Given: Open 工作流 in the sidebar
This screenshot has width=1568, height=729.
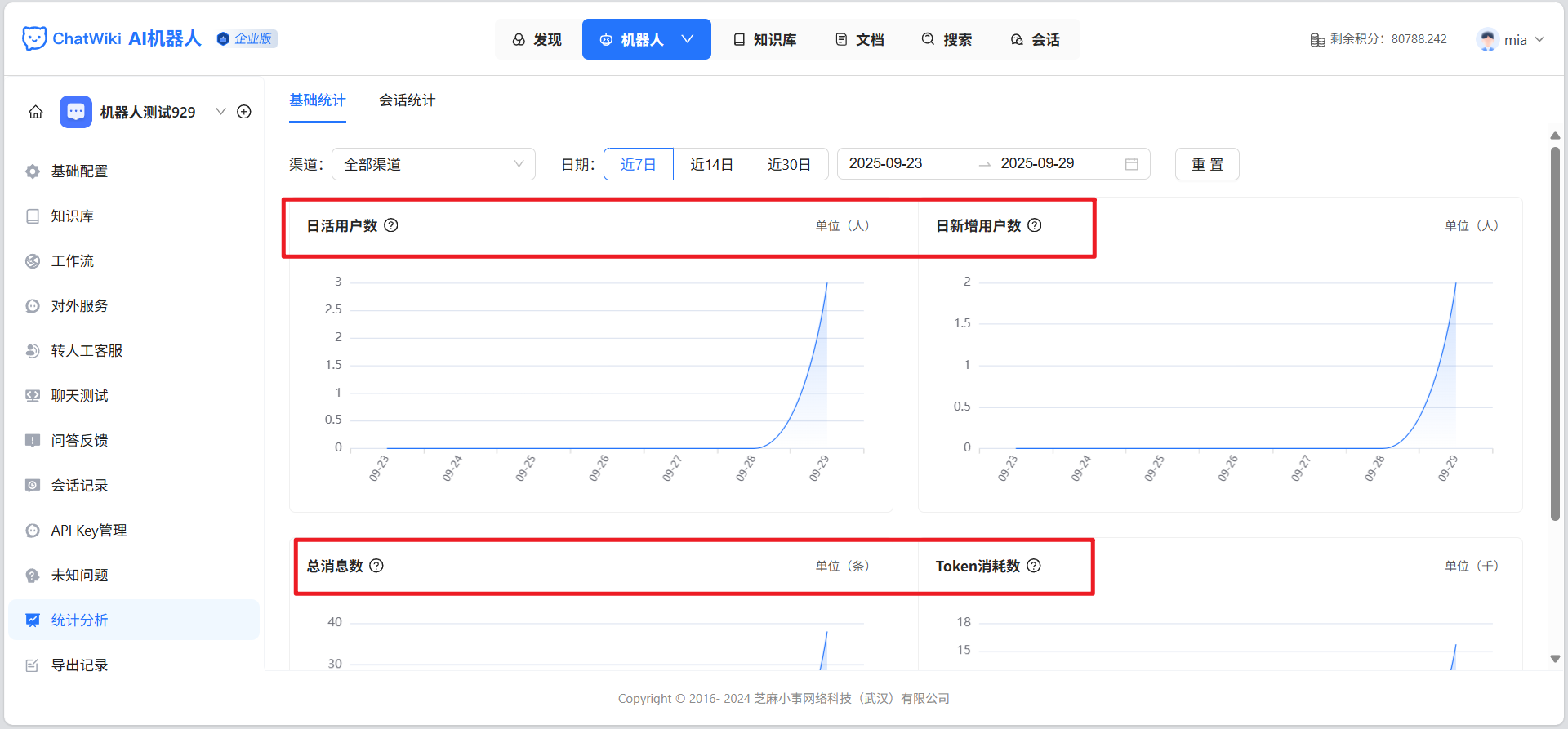Looking at the screenshot, I should pyautogui.click(x=134, y=261).
